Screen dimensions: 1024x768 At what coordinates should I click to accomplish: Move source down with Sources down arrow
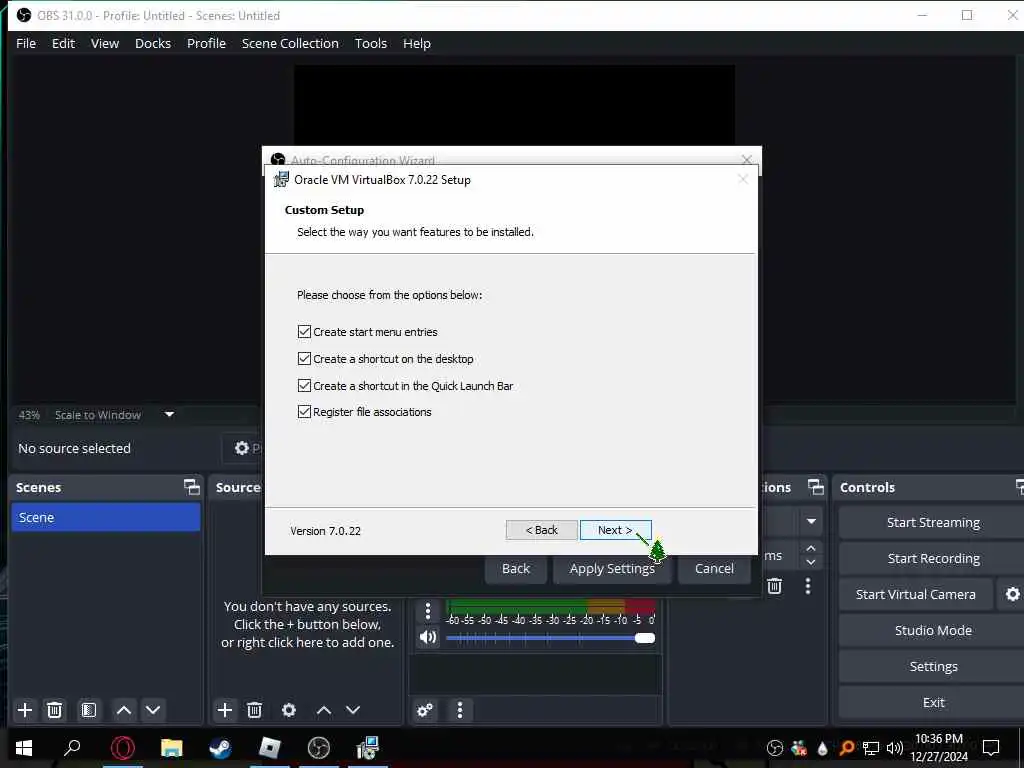pyautogui.click(x=353, y=710)
